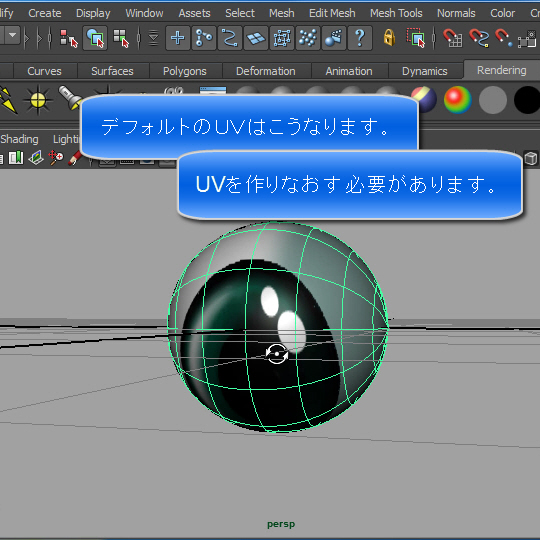Click the black material sphere swatch
Screen dimensions: 540x540
tap(527, 100)
